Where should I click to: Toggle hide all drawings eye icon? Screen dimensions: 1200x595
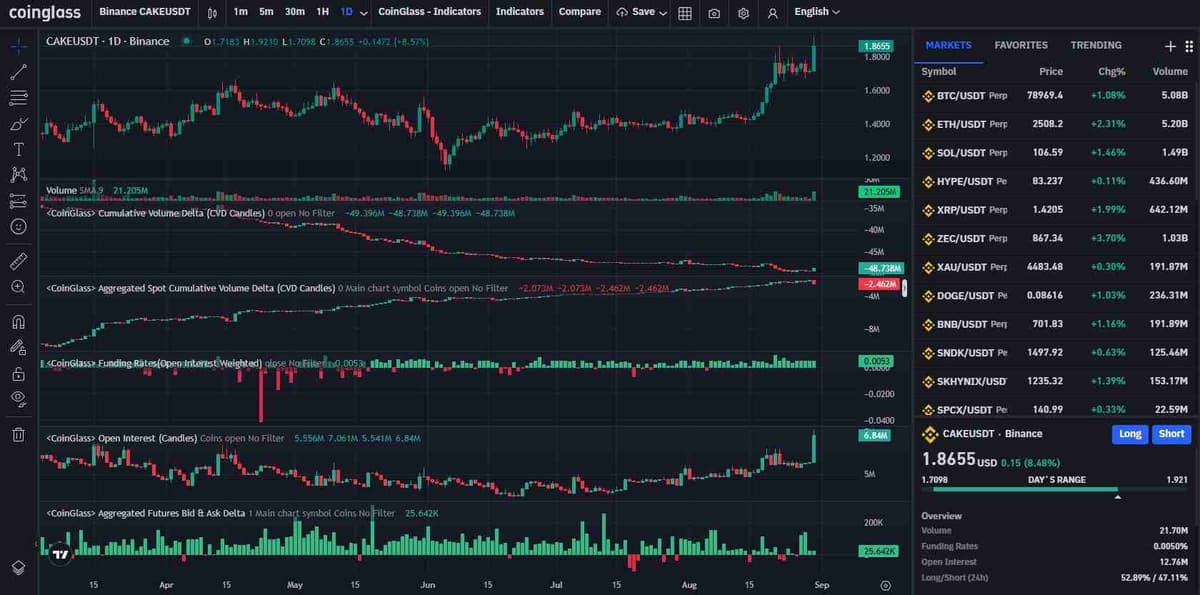(x=18, y=399)
